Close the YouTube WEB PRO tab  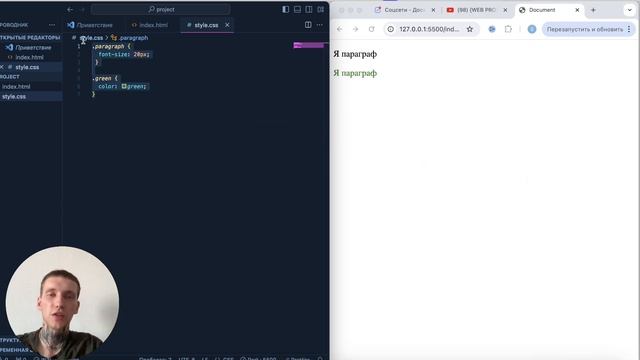point(505,10)
